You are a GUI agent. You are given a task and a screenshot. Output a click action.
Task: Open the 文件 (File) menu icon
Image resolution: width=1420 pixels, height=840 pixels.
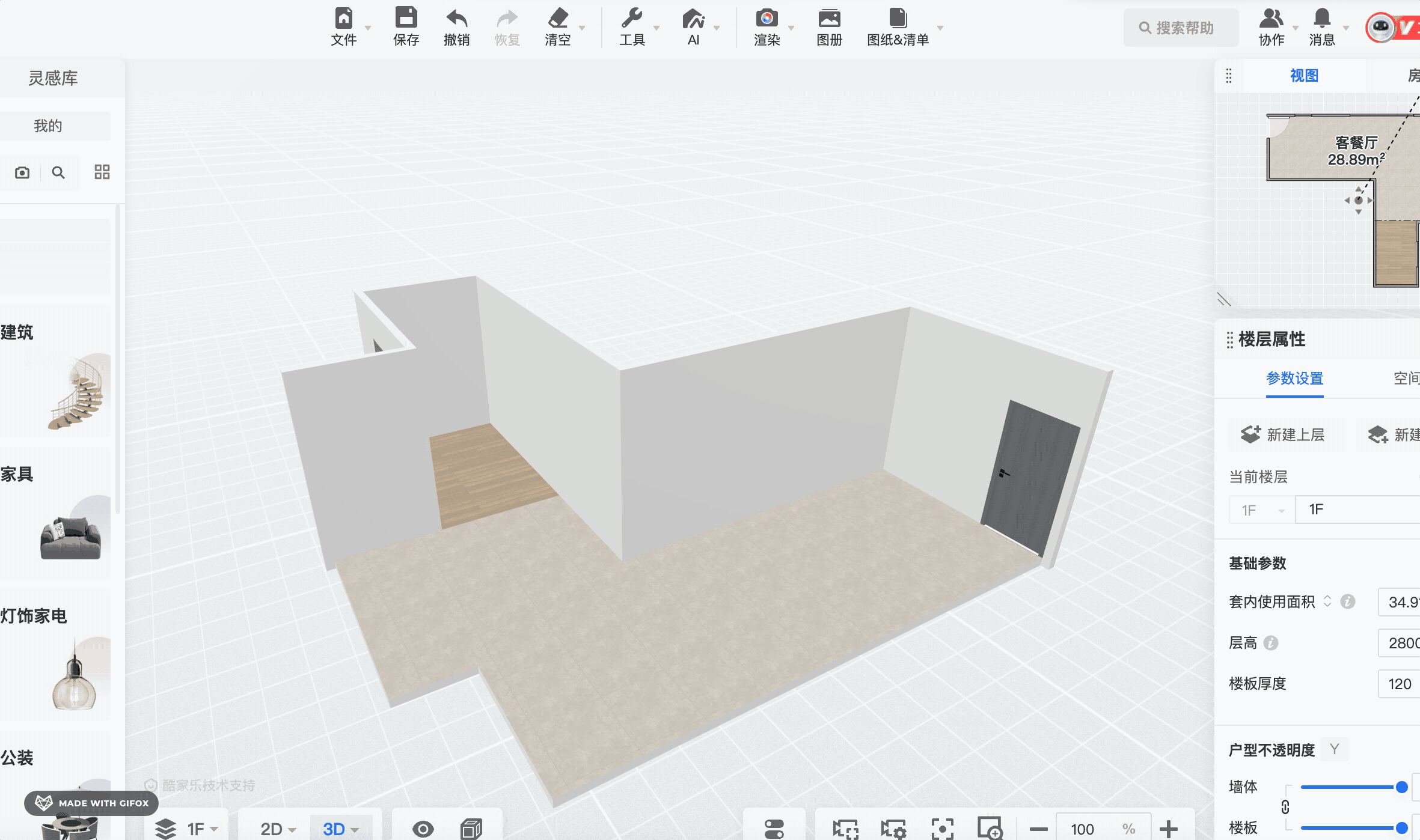tap(344, 18)
